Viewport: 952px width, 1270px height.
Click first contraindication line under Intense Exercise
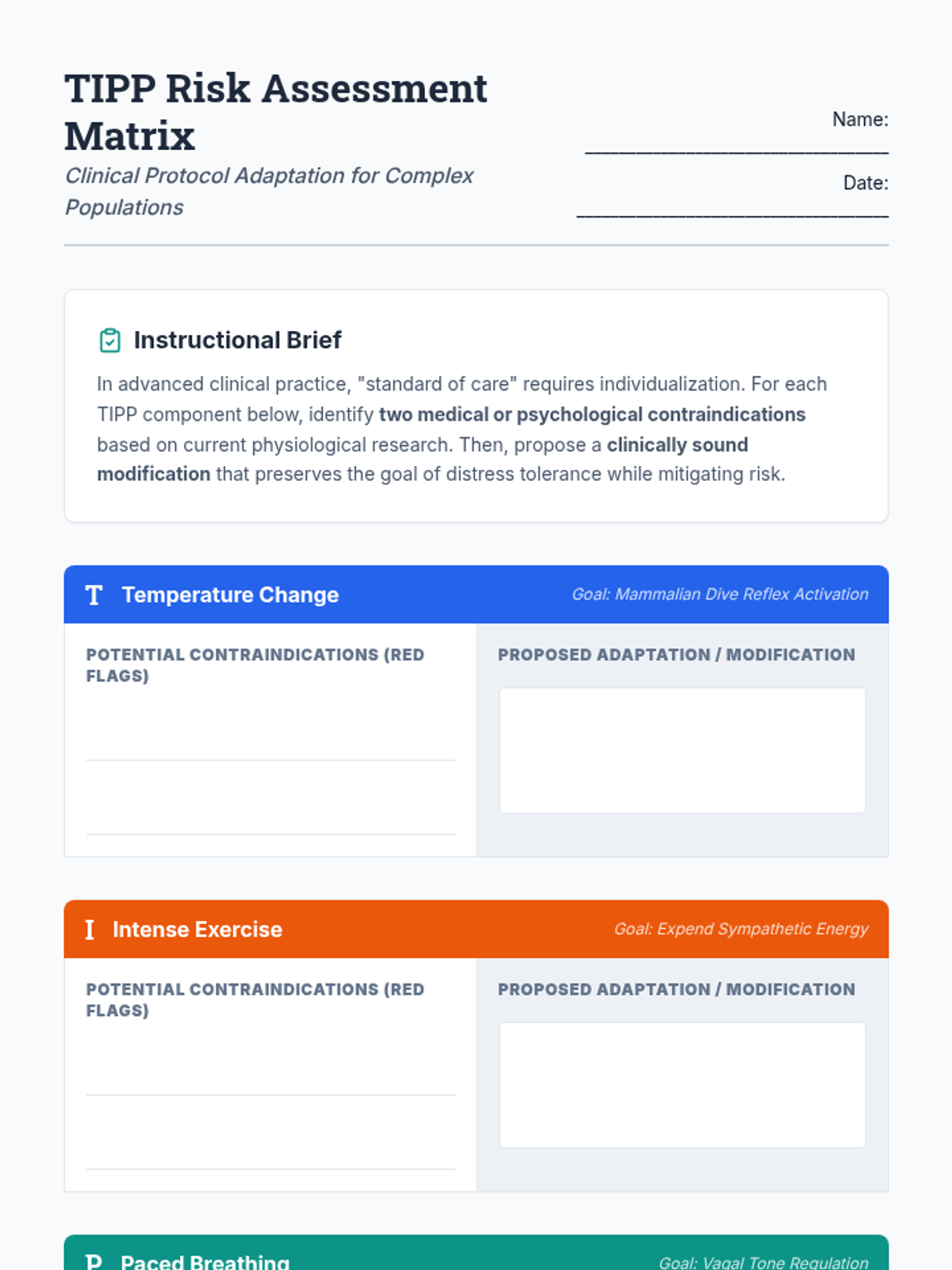tap(271, 1077)
